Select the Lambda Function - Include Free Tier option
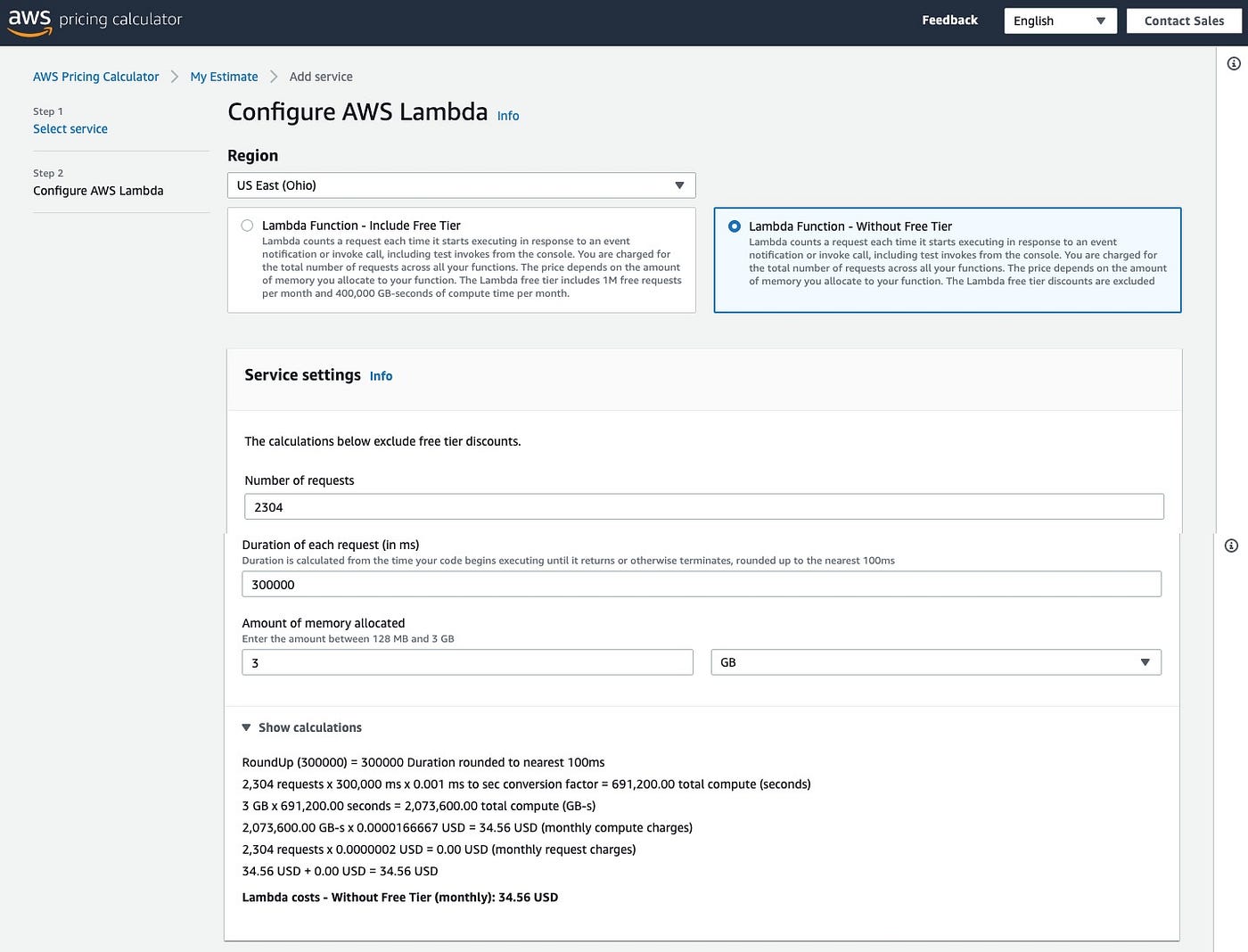This screenshot has width=1248, height=952. tap(247, 226)
